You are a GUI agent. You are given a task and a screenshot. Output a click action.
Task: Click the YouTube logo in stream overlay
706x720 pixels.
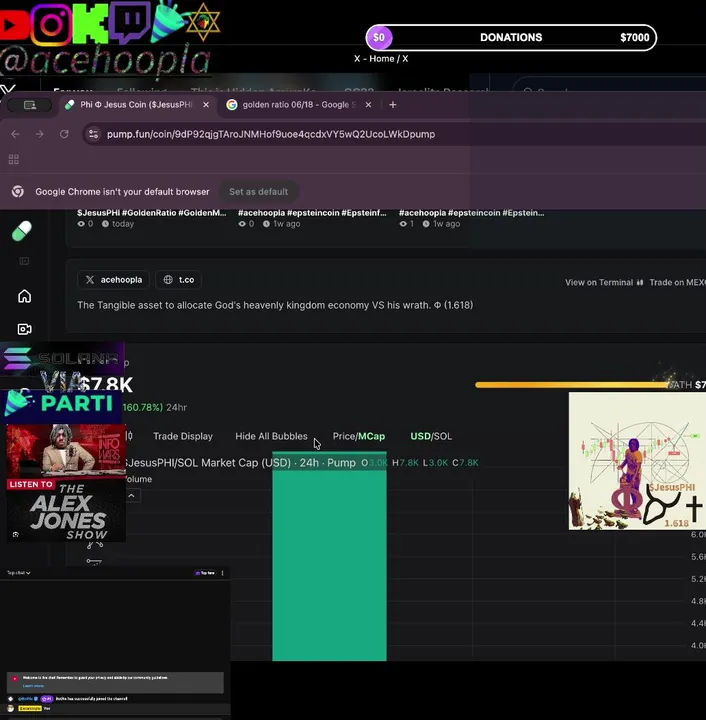coord(14,24)
